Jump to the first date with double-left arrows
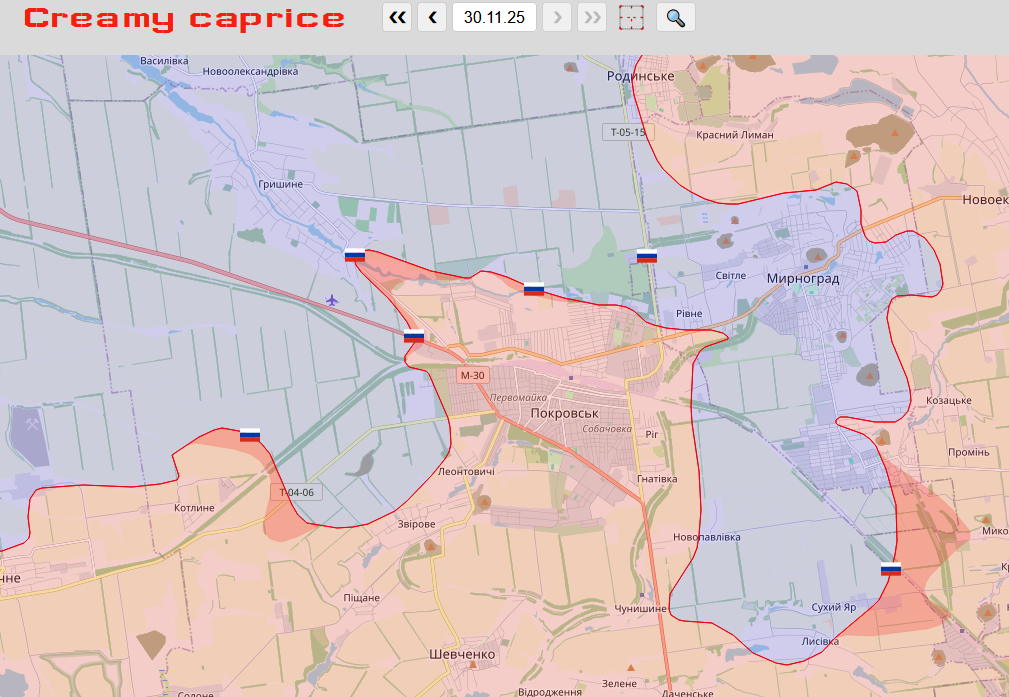The image size is (1009, 697). point(397,17)
